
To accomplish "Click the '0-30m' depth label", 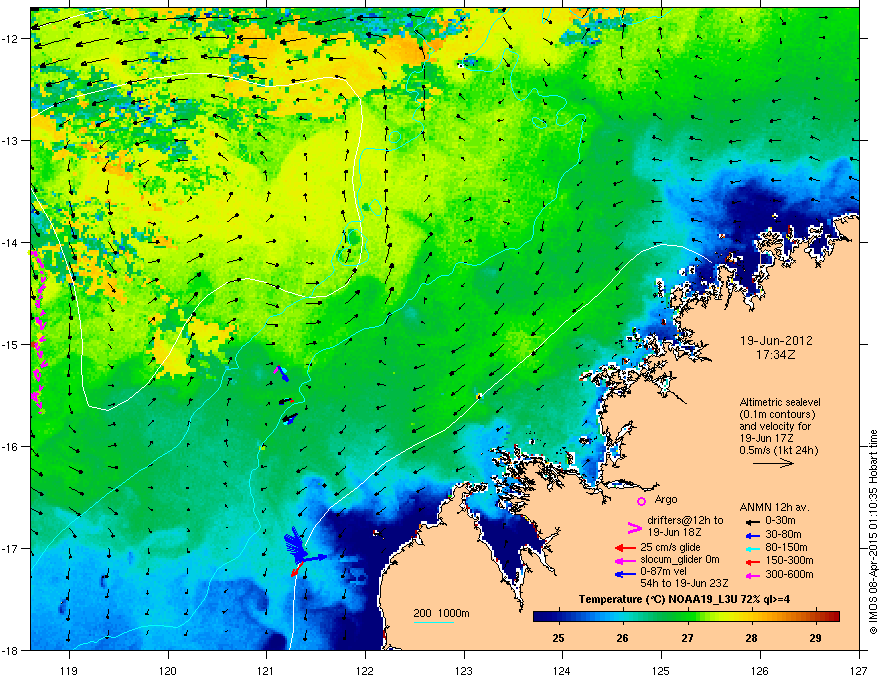I will point(780,521).
